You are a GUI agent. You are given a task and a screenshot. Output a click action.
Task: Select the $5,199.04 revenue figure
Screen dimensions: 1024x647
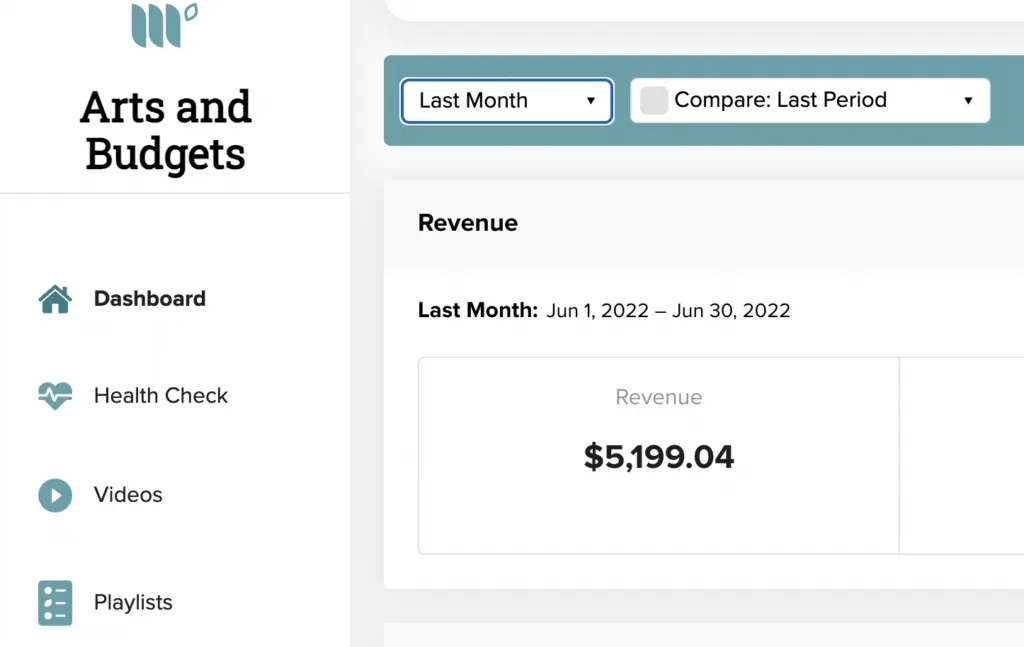coord(658,456)
